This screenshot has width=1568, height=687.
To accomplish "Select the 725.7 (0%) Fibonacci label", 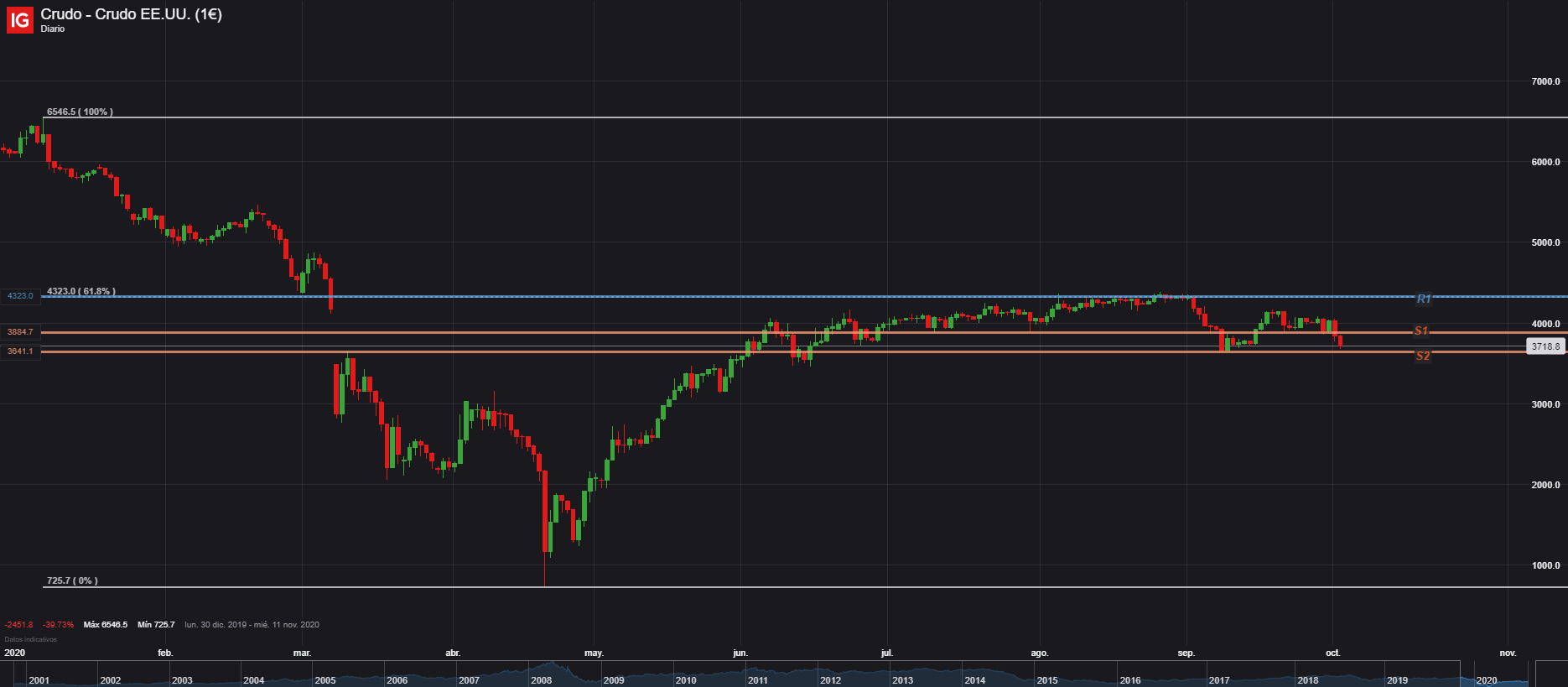I will (x=72, y=580).
